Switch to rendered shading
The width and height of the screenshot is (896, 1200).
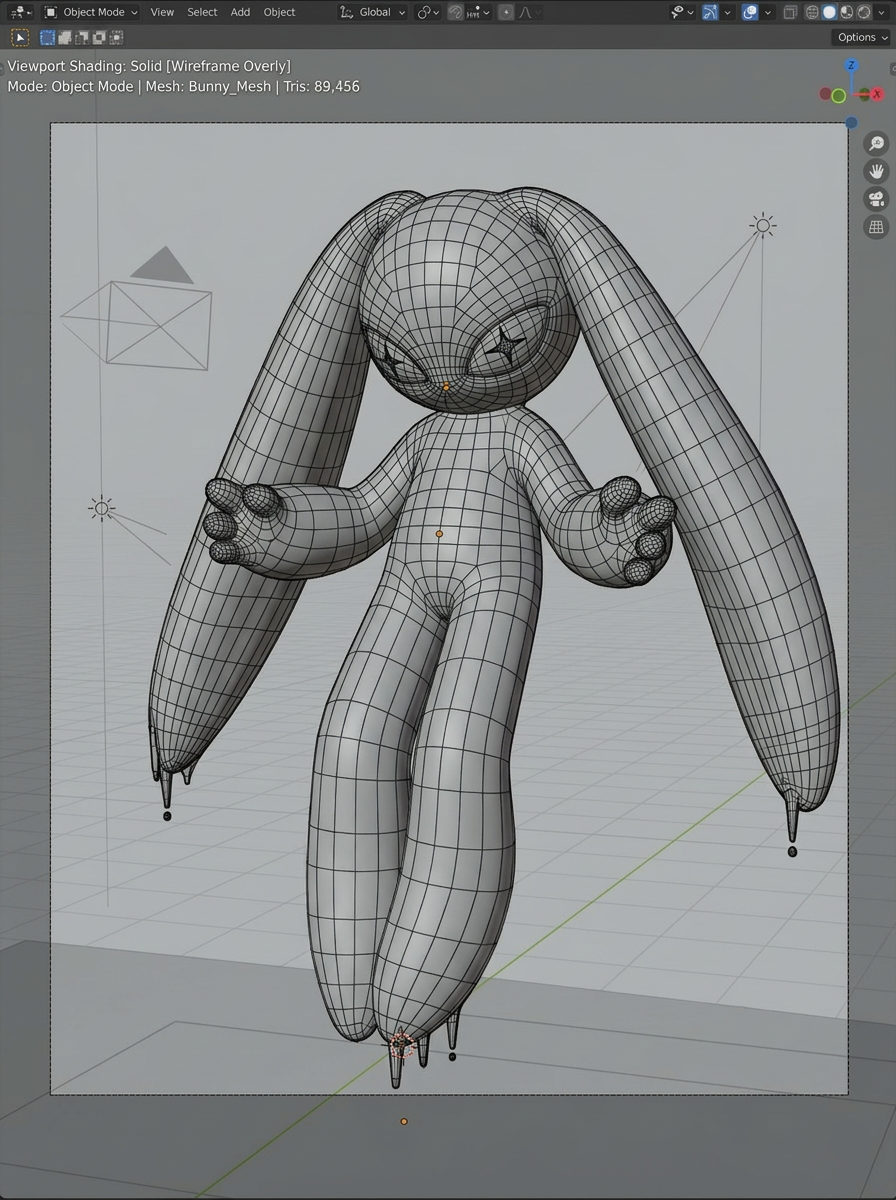click(x=863, y=12)
